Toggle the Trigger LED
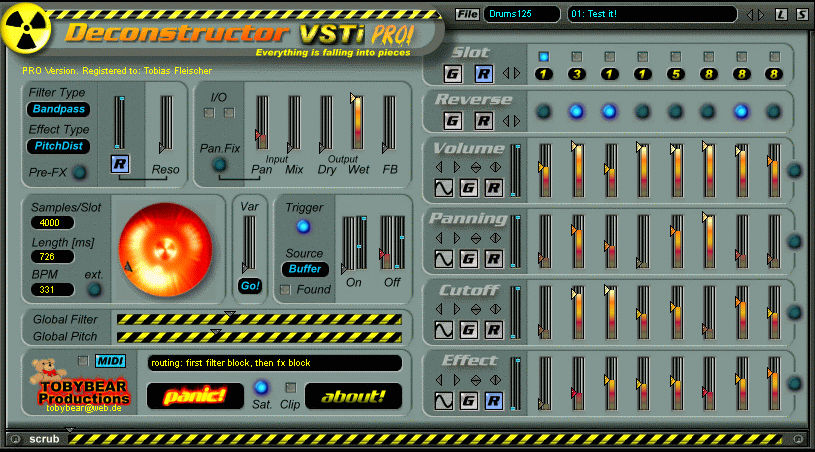This screenshot has height=452, width=815. pos(303,227)
